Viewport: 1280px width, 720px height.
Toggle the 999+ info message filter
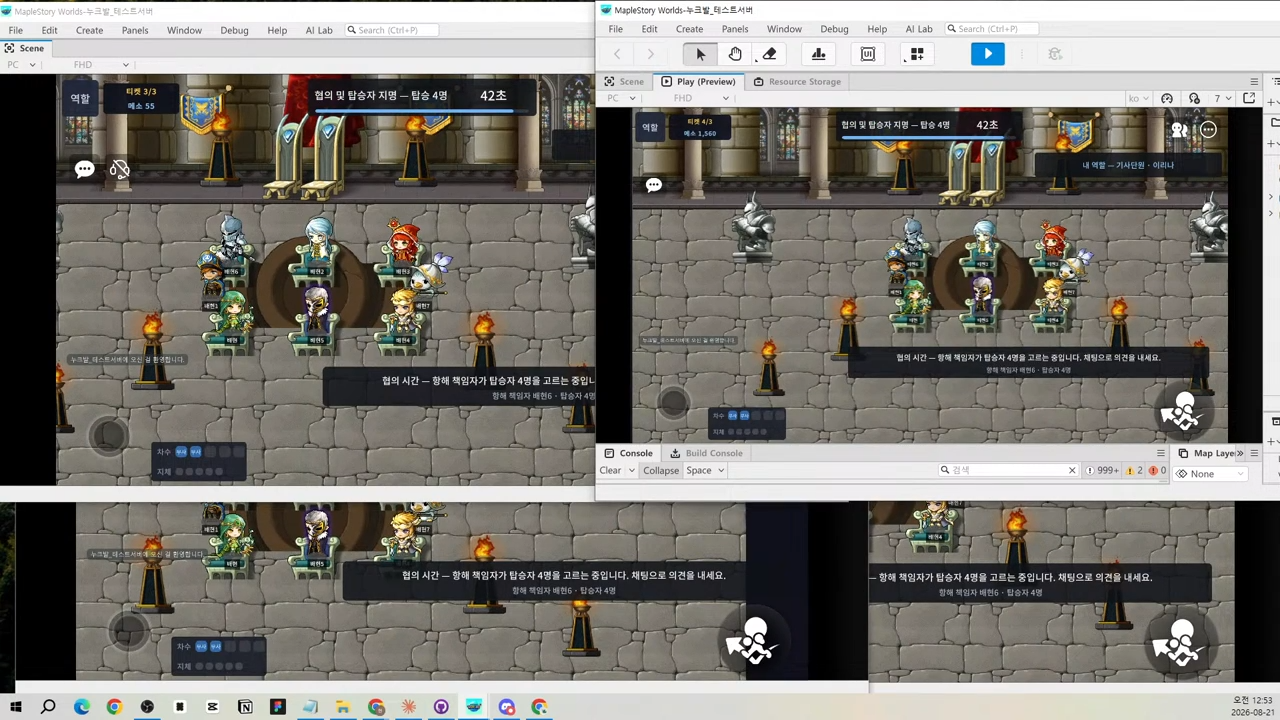pos(1102,470)
